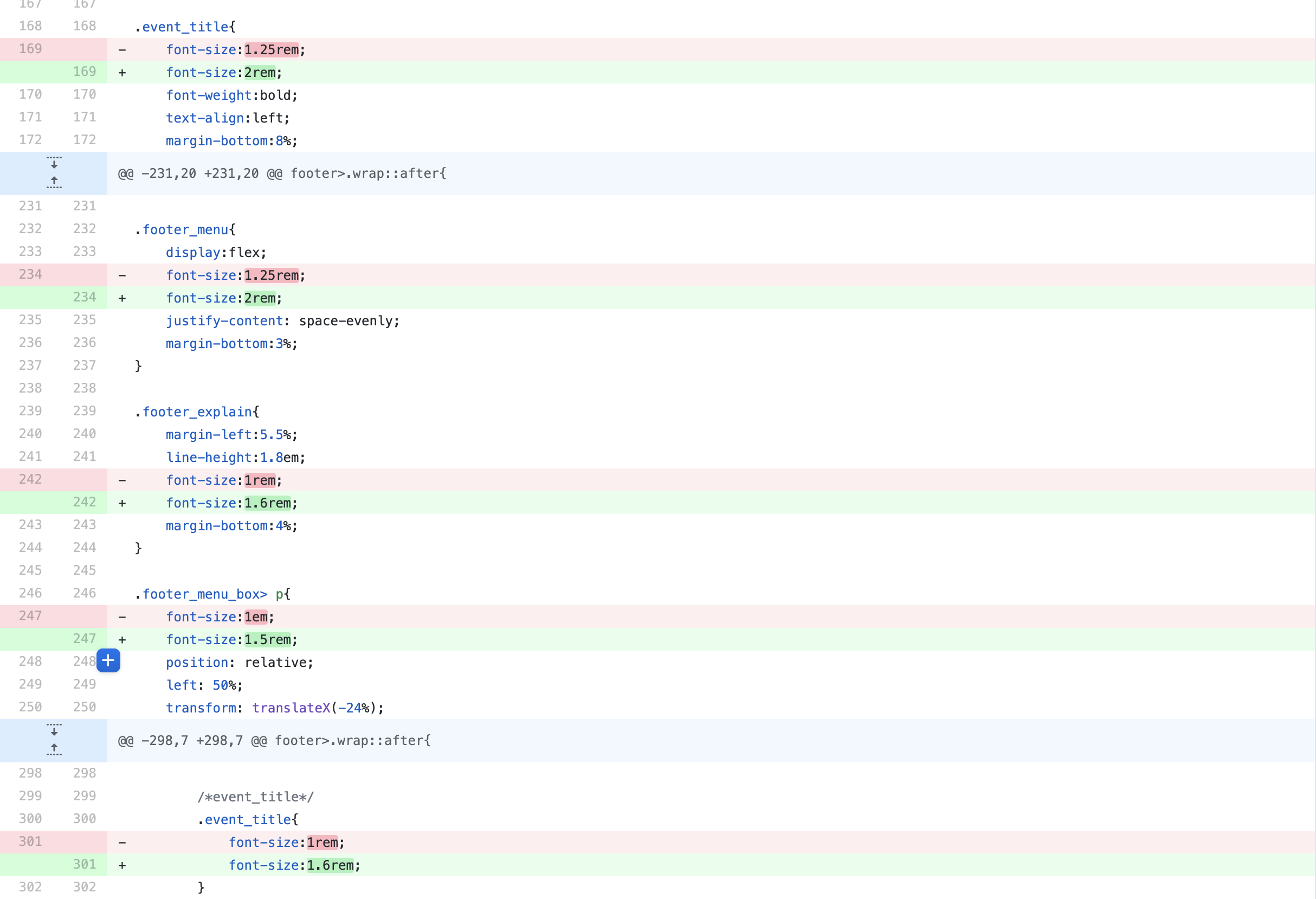Click line number 247 in new file column
This screenshot has width=1316, height=899.
(x=85, y=639)
